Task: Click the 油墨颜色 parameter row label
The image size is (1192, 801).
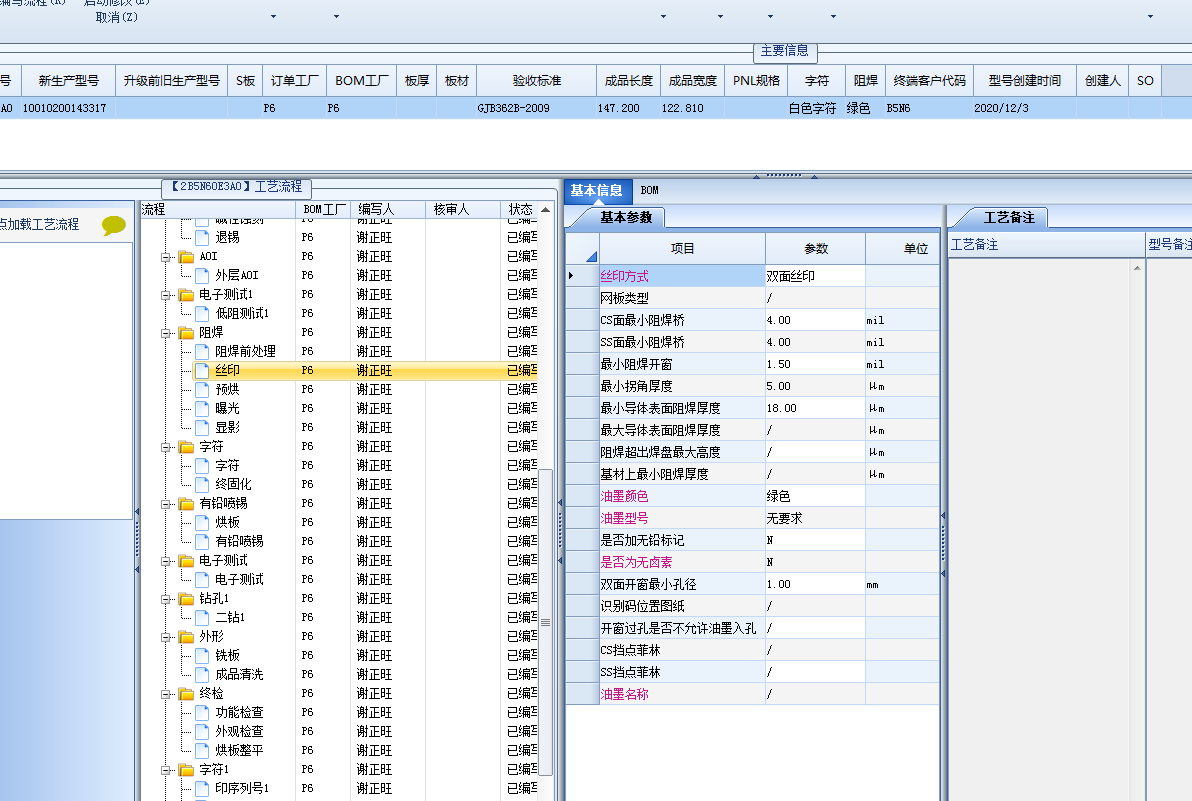Action: pyautogui.click(x=625, y=496)
